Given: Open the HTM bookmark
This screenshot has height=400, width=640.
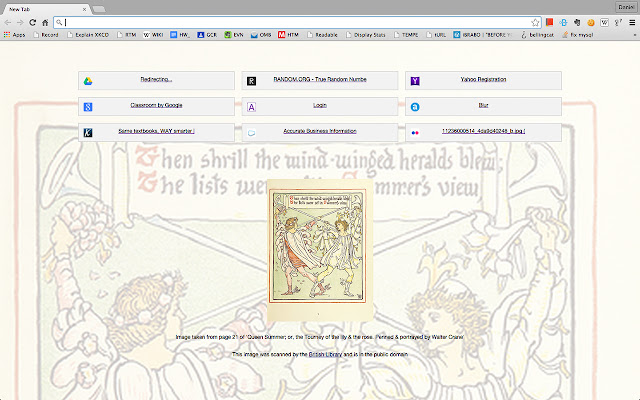Looking at the screenshot, I should [289, 35].
